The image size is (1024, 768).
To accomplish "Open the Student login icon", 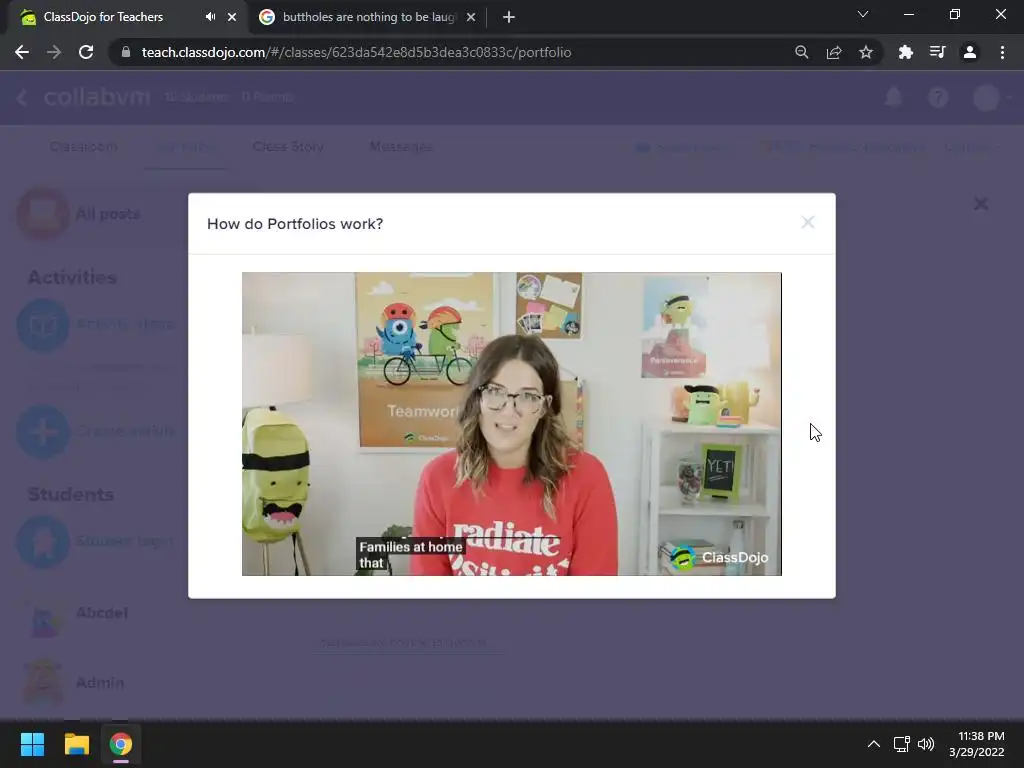I will 42,541.
